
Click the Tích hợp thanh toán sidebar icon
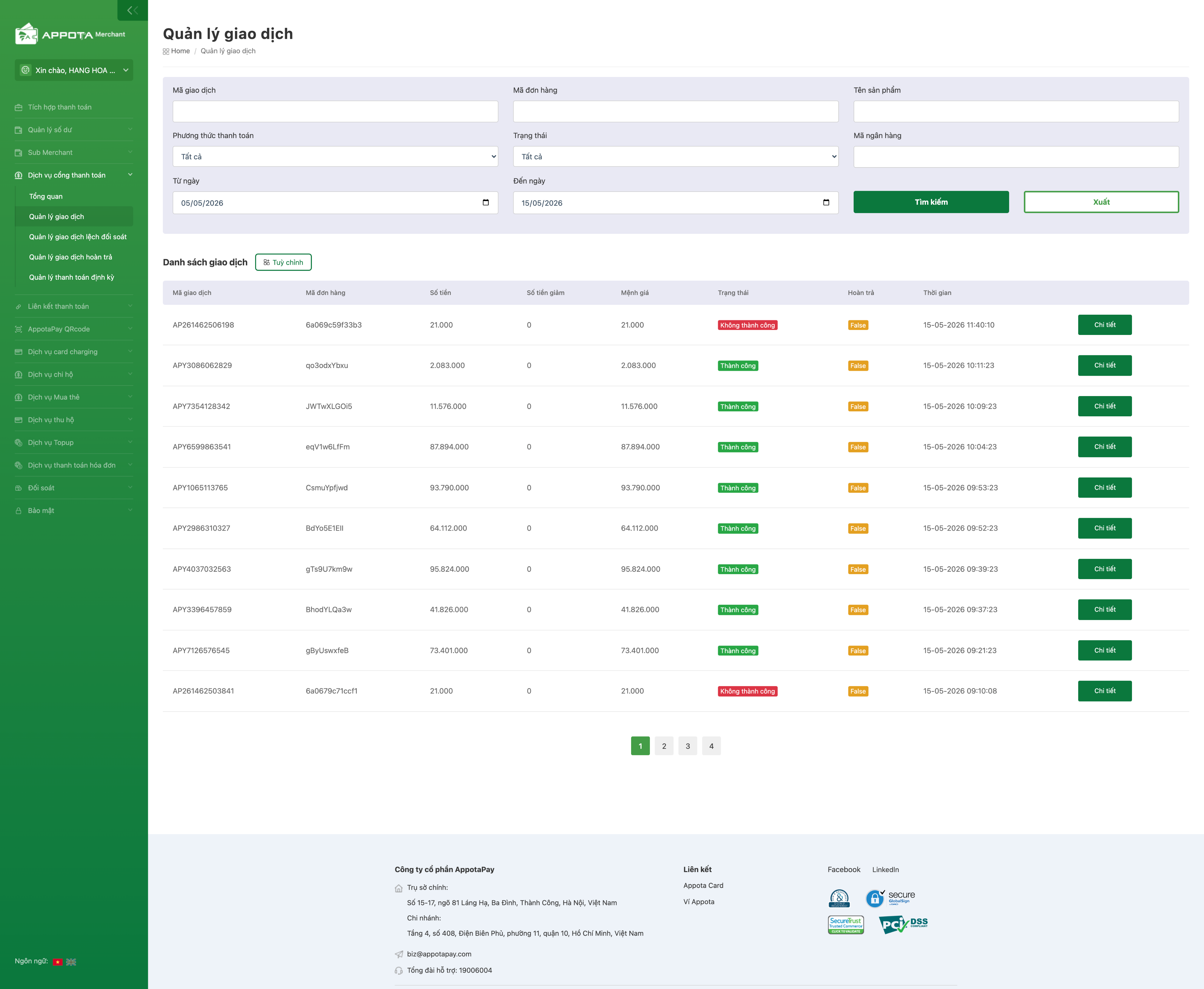[x=18, y=107]
